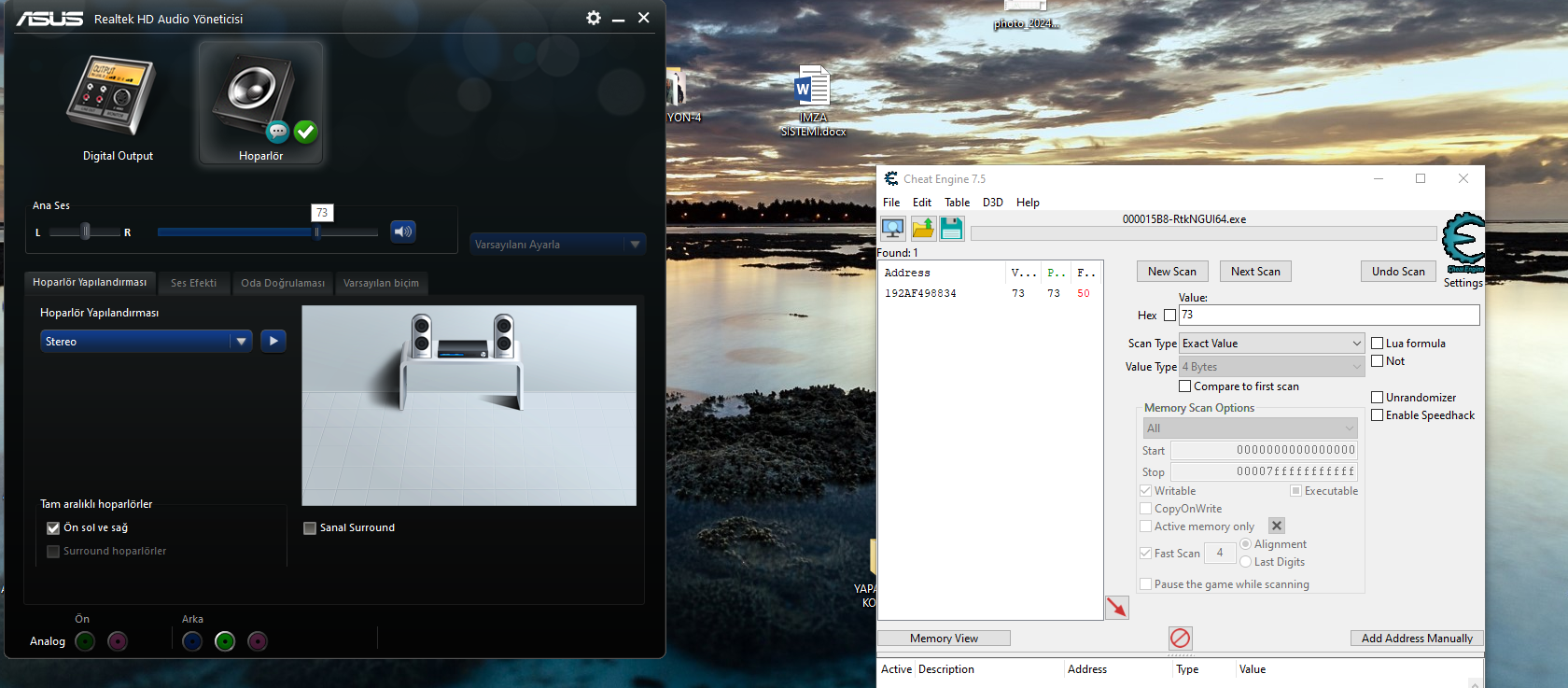This screenshot has width=1568, height=688.
Task: Mute the Ana Ses volume speaker button
Action: click(x=403, y=232)
